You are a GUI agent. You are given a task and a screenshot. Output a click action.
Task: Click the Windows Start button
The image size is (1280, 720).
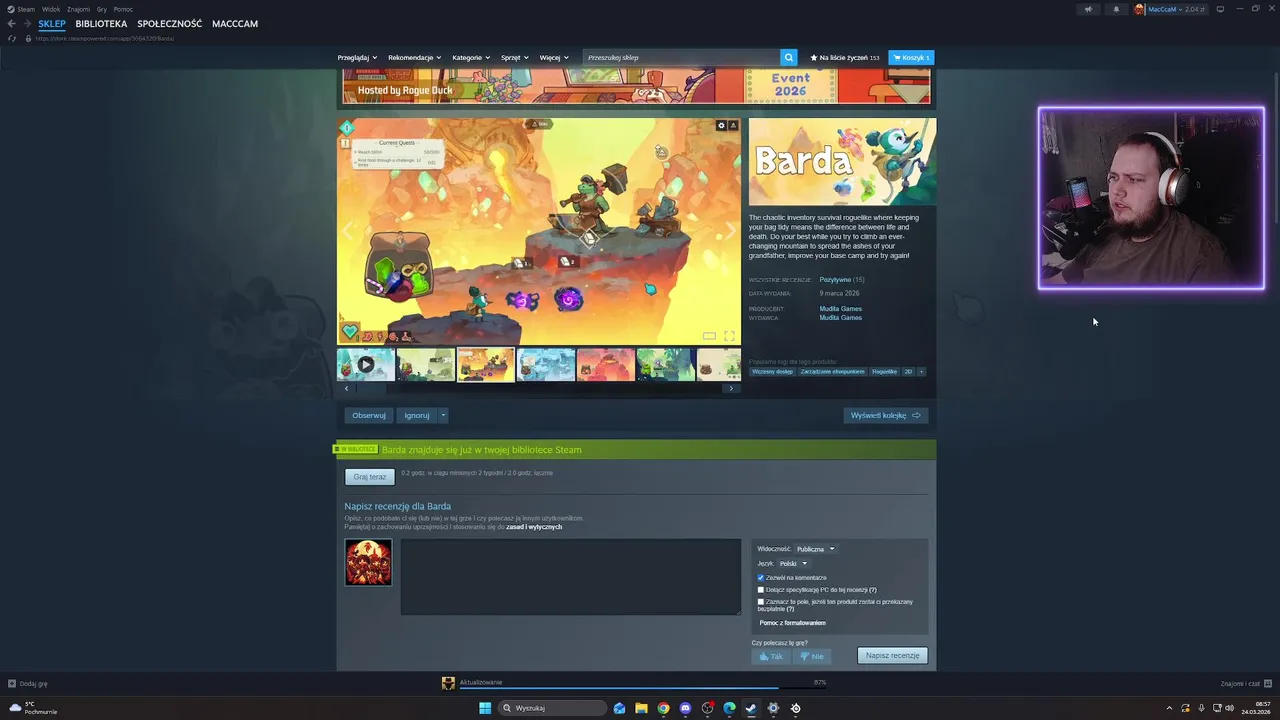click(485, 708)
